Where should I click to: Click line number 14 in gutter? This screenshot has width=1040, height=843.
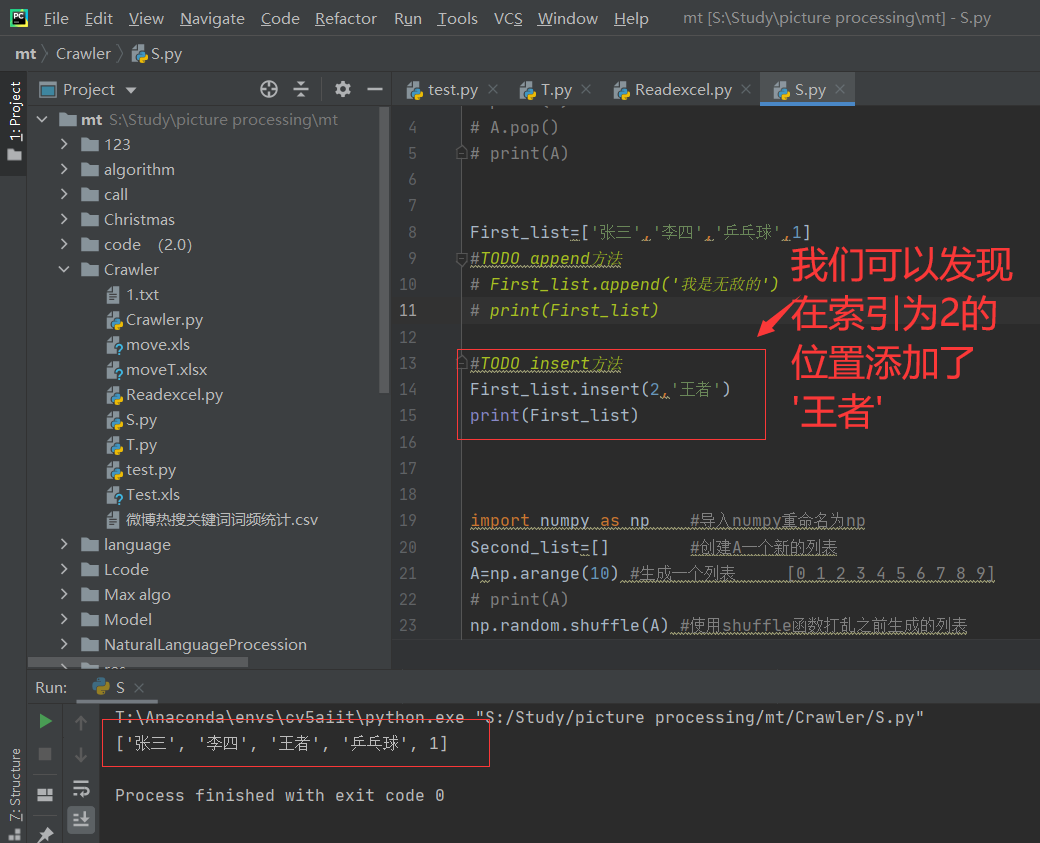(x=408, y=389)
